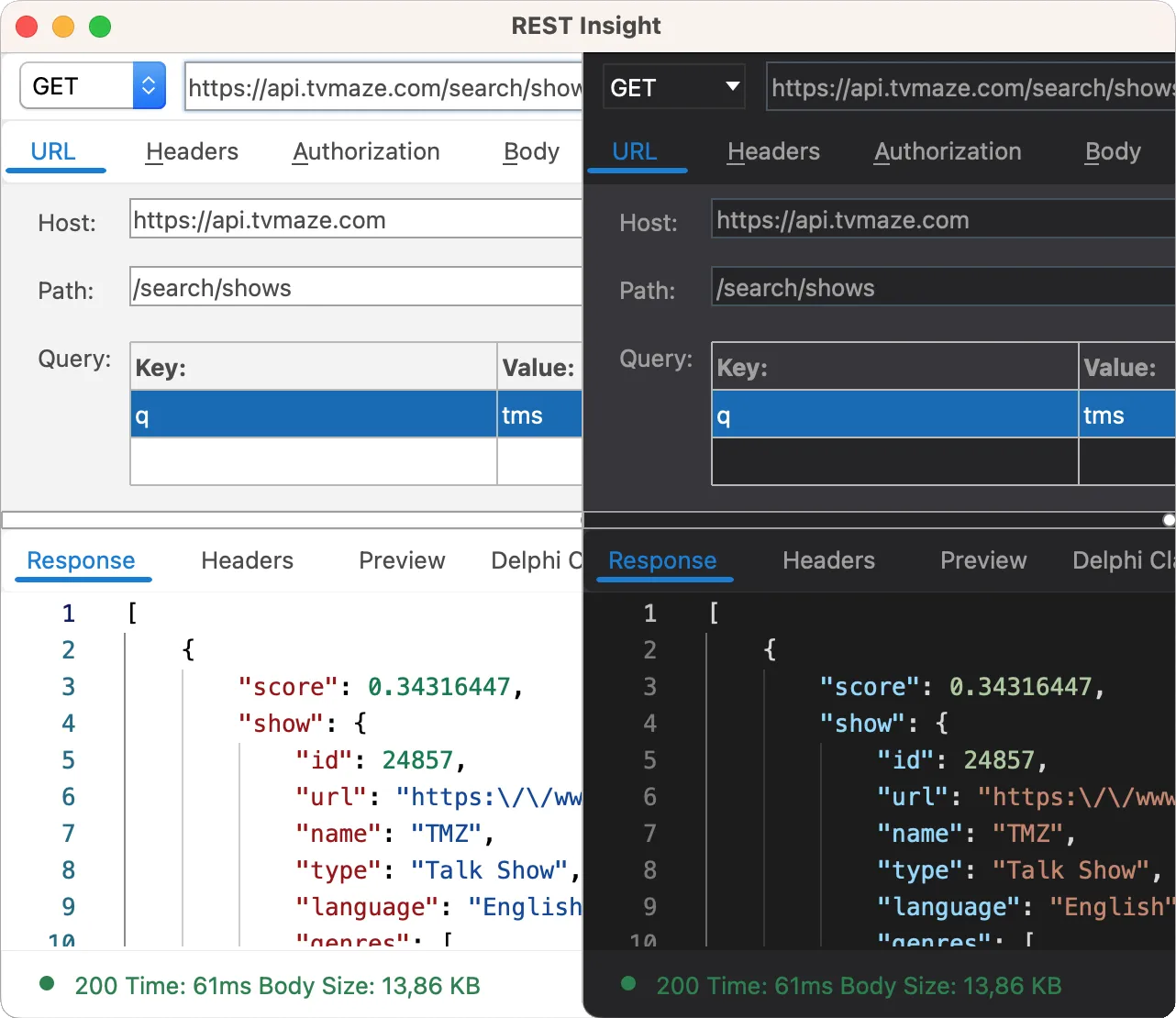Click the light theme URL address field
Screen dimensions: 1176x1018
pyautogui.click(x=383, y=87)
